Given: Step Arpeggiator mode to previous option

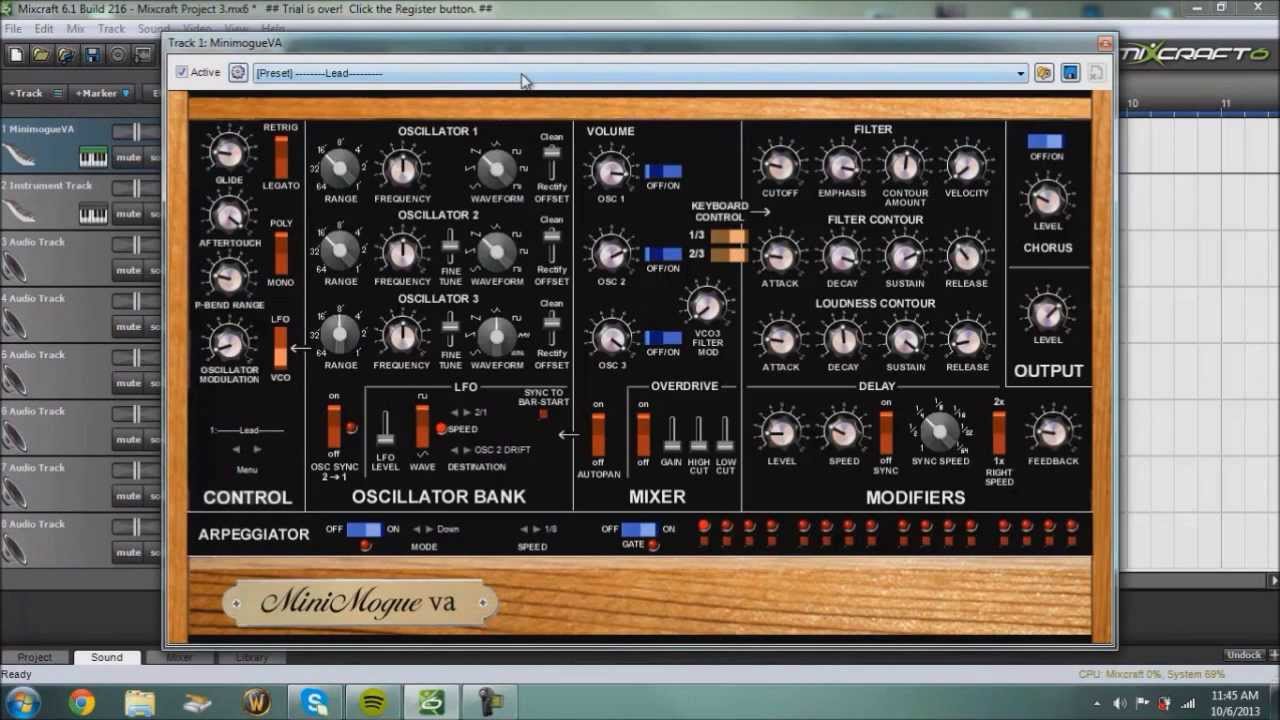Looking at the screenshot, I should pyautogui.click(x=417, y=529).
